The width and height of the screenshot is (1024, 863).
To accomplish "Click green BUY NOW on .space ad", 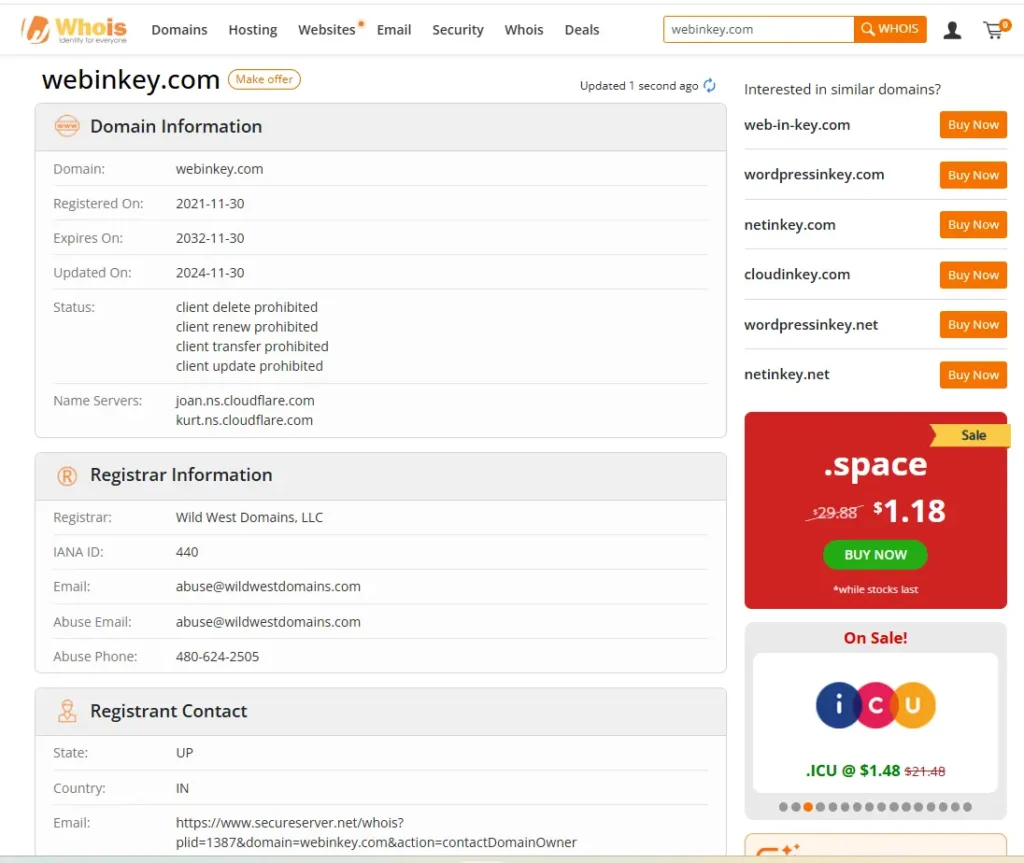I will (875, 555).
